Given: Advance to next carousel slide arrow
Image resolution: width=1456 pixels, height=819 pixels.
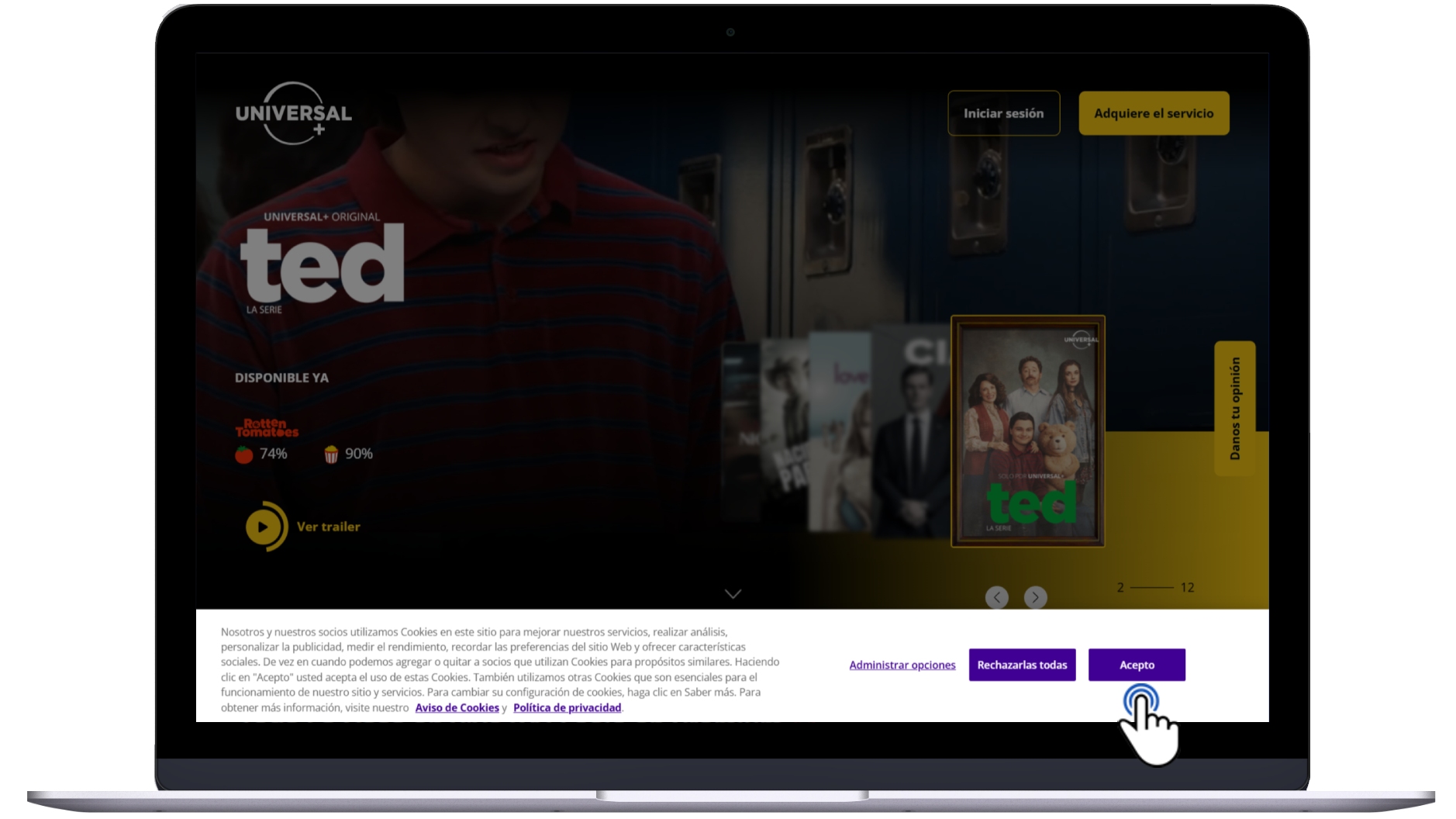Looking at the screenshot, I should point(1035,597).
